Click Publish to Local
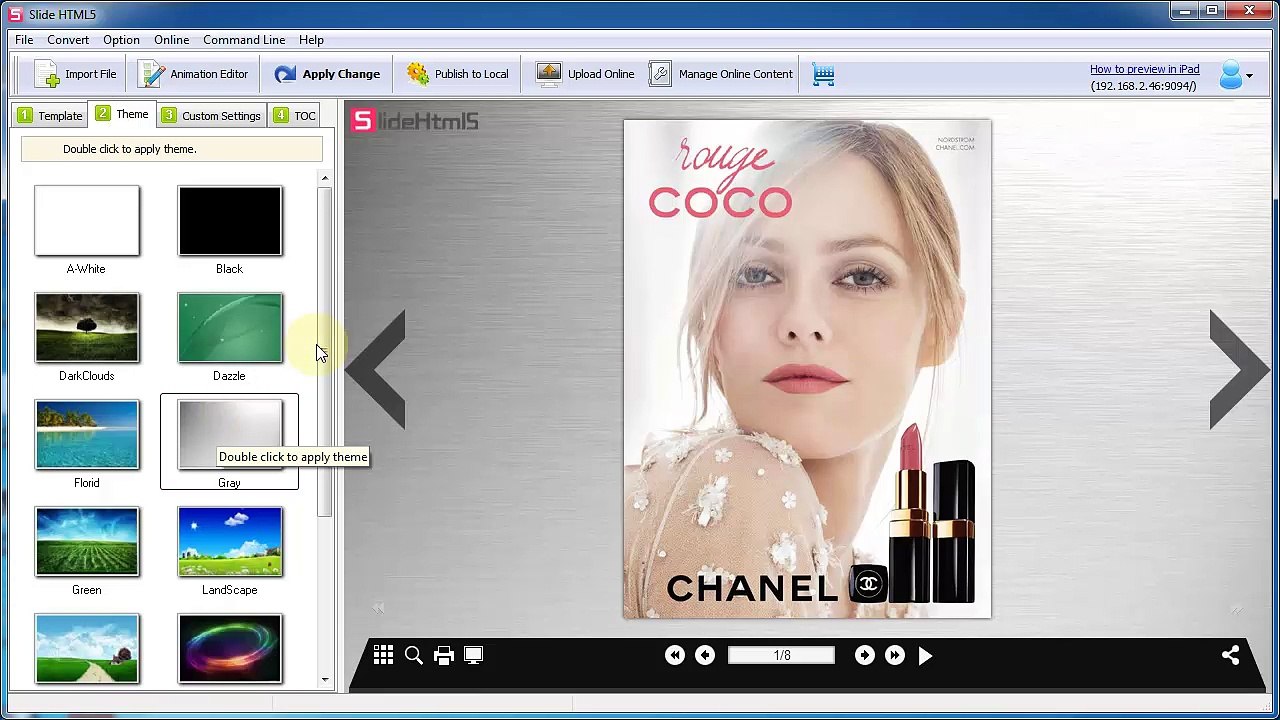This screenshot has height=720, width=1280. point(457,74)
